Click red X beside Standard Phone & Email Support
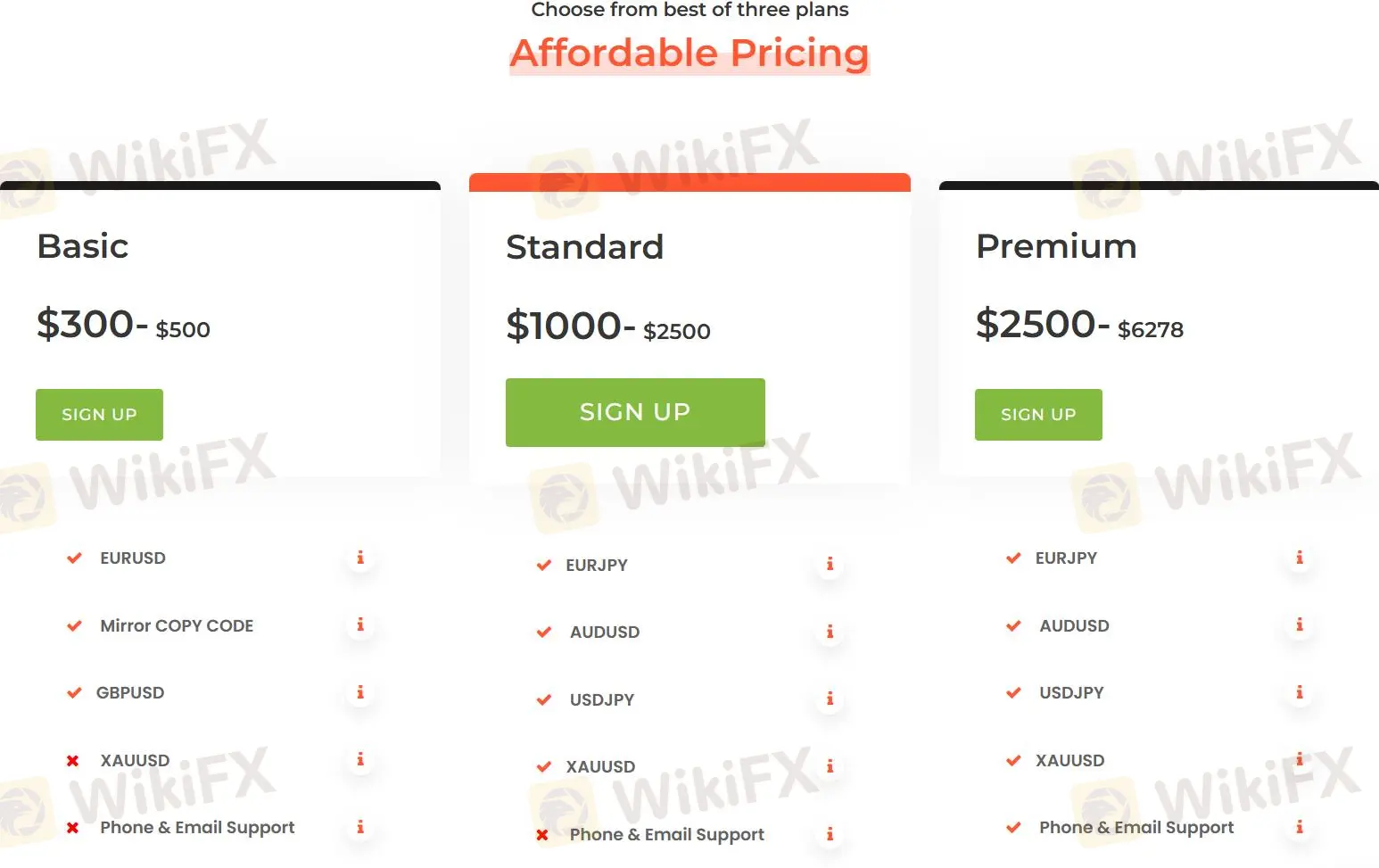 pyautogui.click(x=542, y=835)
